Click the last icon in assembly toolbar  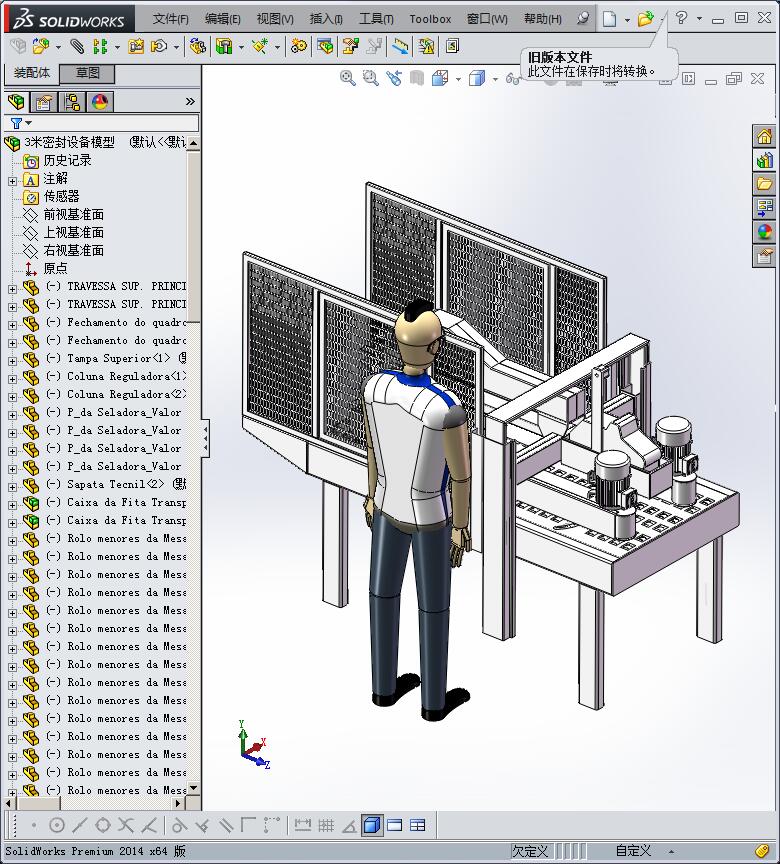tap(452, 46)
